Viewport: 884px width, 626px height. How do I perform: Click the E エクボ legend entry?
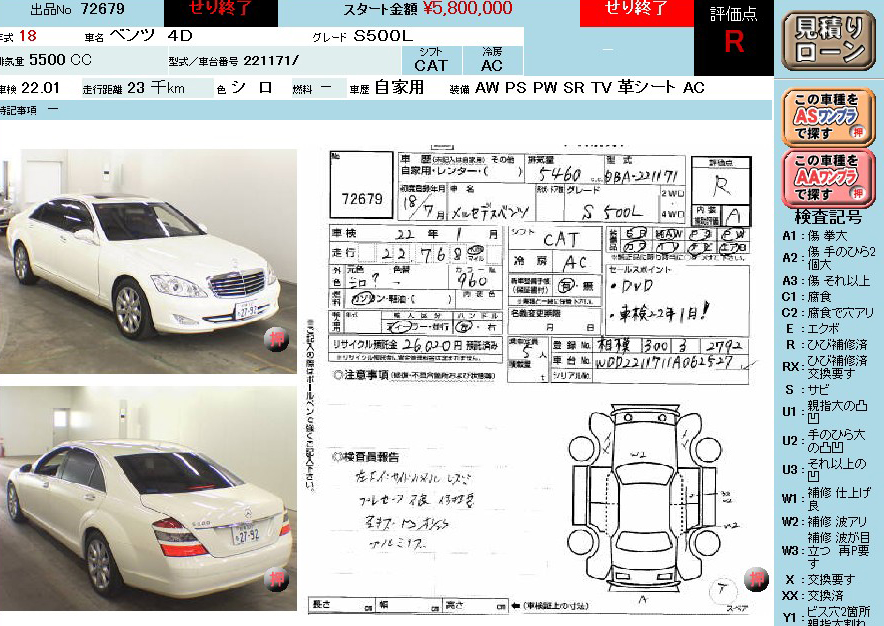pos(812,329)
